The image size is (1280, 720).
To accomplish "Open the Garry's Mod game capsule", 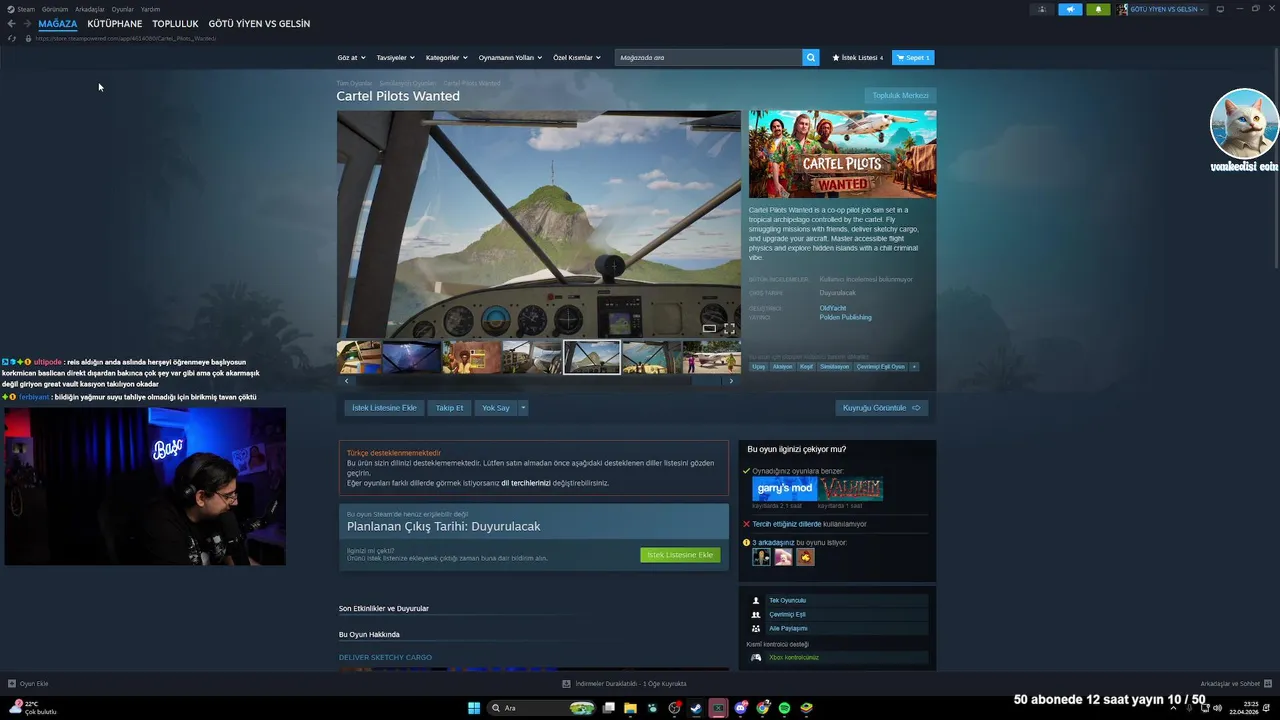I will point(785,489).
